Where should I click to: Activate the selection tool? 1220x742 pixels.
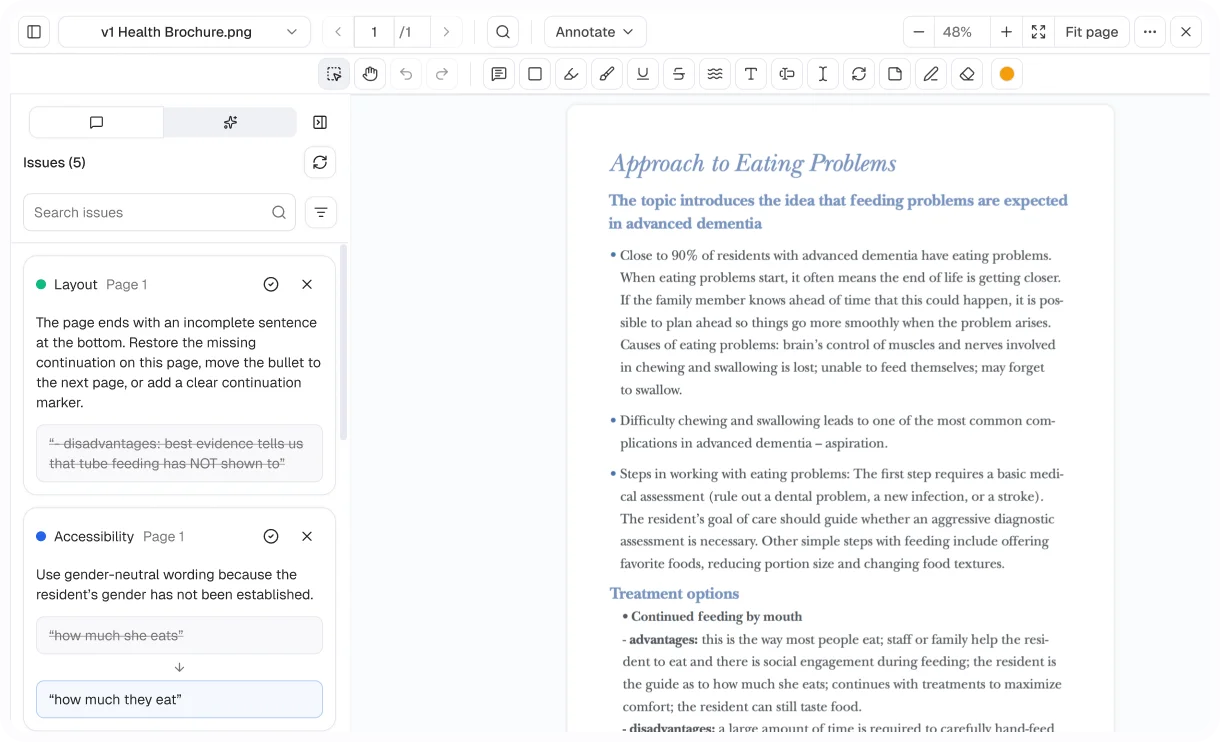[x=334, y=74]
